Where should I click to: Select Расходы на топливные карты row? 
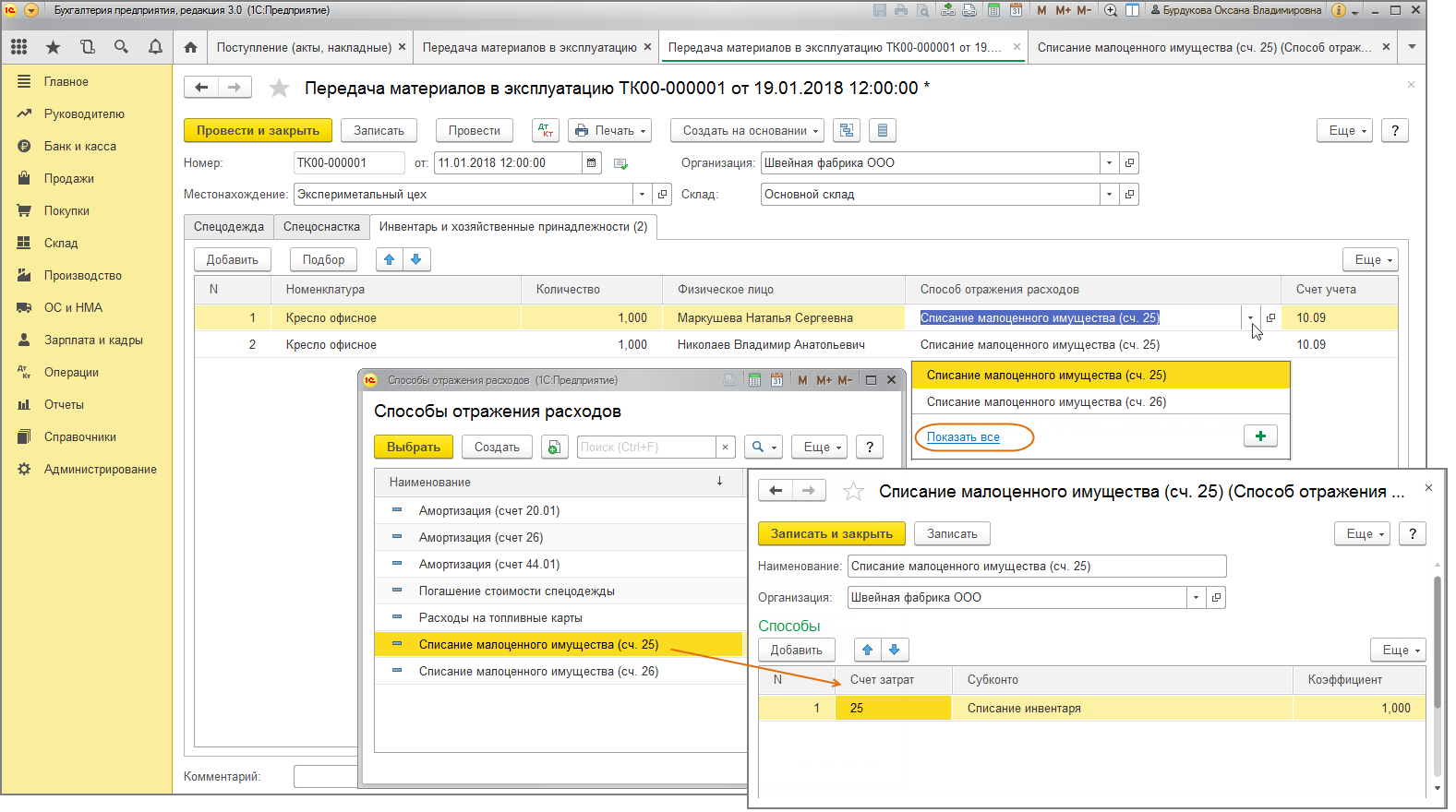point(559,618)
